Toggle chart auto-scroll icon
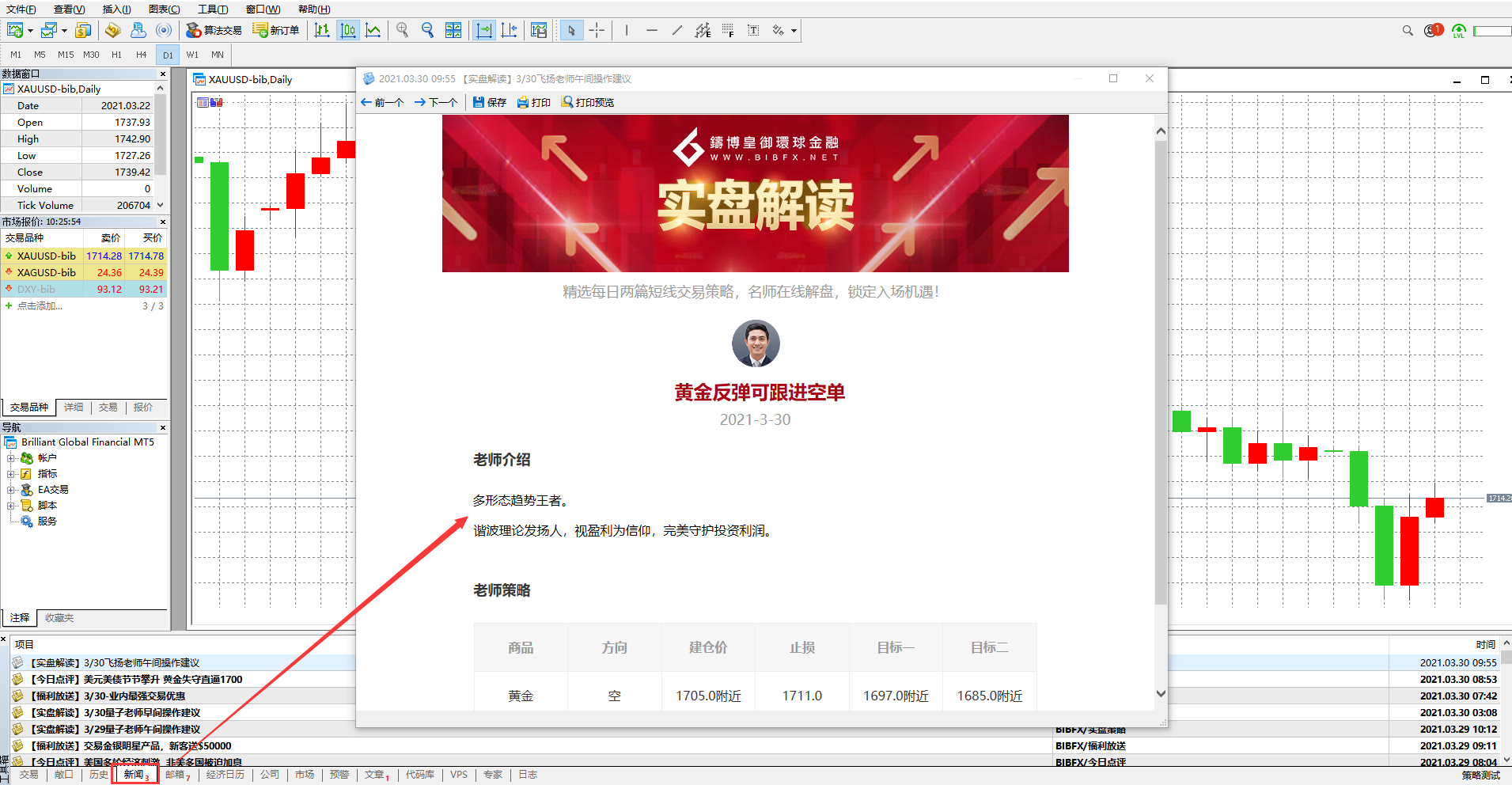The image size is (1512, 785). pyautogui.click(x=483, y=30)
